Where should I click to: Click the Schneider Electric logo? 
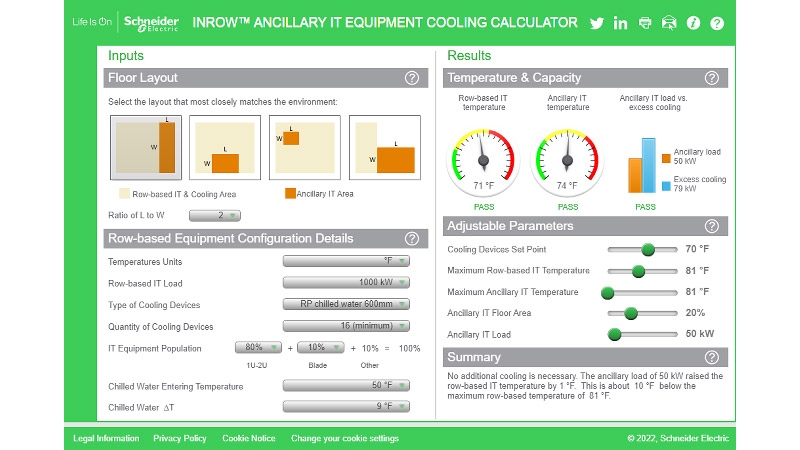[x=150, y=22]
